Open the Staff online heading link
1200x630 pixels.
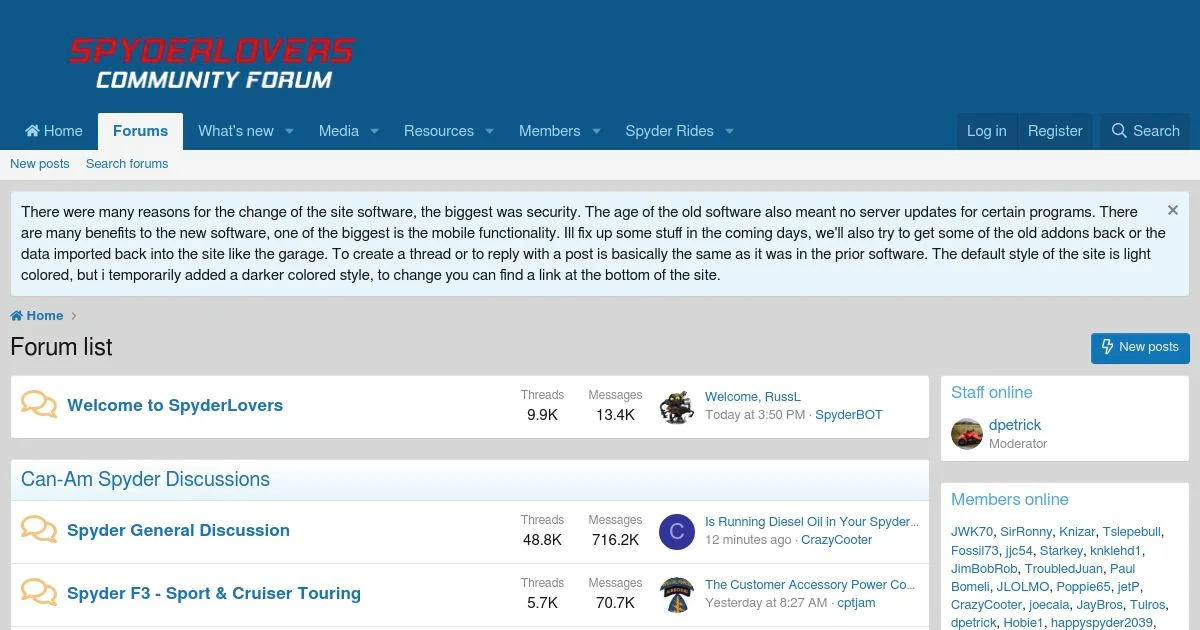[992, 393]
